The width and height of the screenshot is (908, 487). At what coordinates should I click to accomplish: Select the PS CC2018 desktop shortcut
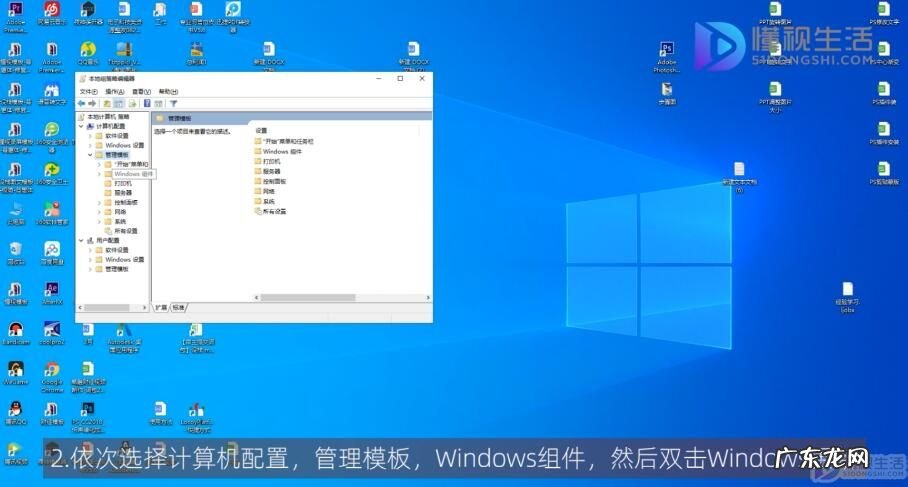[x=88, y=418]
